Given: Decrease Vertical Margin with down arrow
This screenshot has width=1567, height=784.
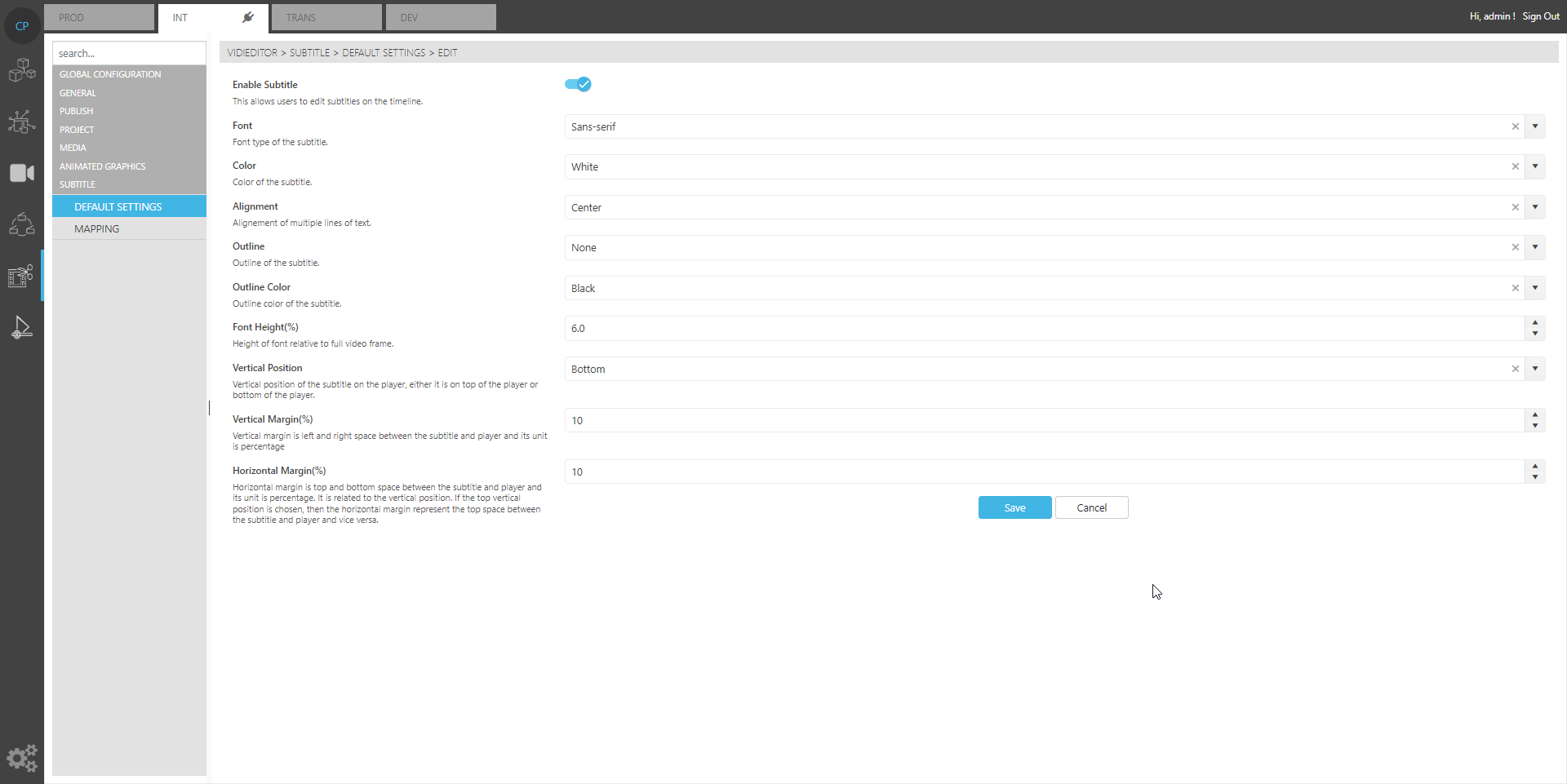Looking at the screenshot, I should point(1535,426).
